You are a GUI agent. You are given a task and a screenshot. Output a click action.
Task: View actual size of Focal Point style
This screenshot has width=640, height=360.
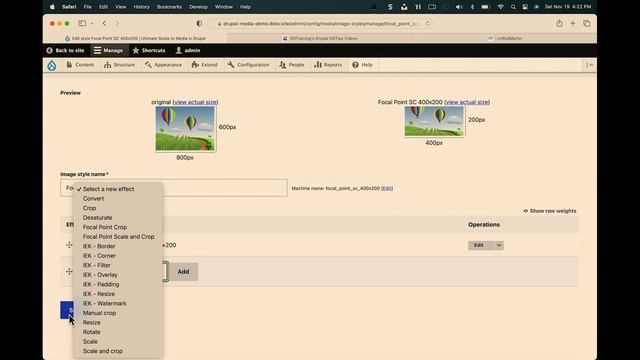pyautogui.click(x=467, y=102)
